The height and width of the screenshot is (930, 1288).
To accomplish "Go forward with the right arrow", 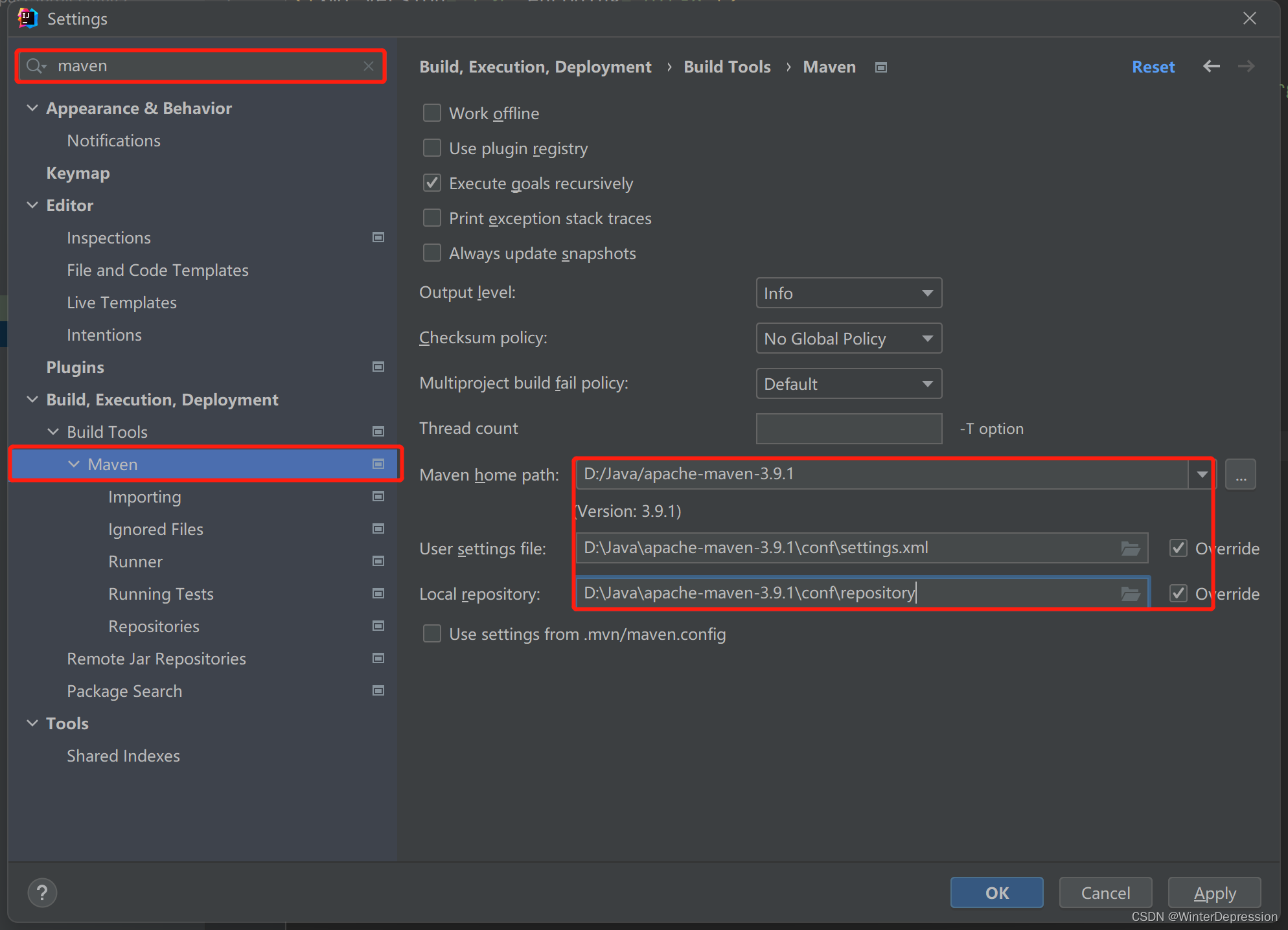I will [1246, 66].
